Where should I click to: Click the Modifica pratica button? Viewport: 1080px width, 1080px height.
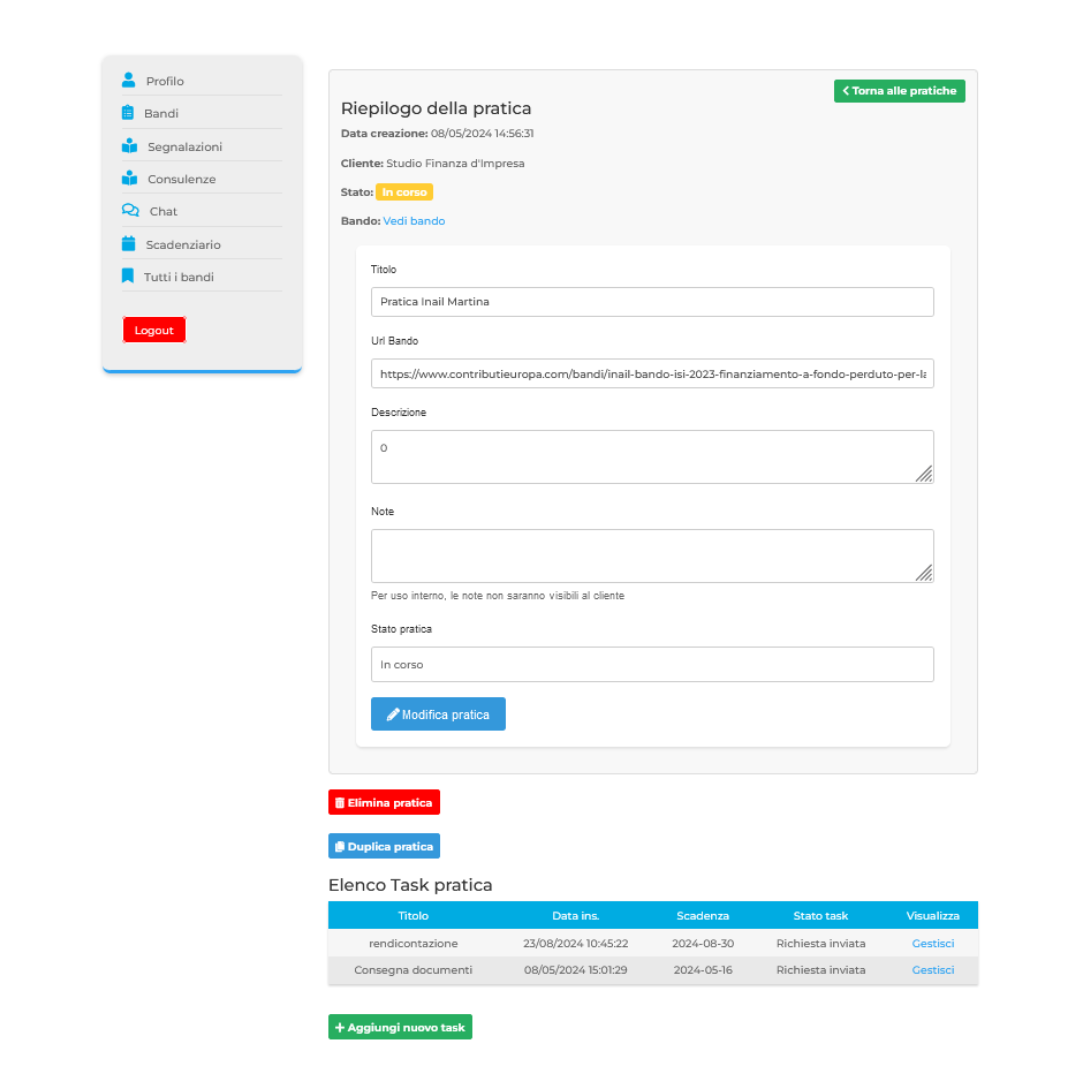coord(438,714)
